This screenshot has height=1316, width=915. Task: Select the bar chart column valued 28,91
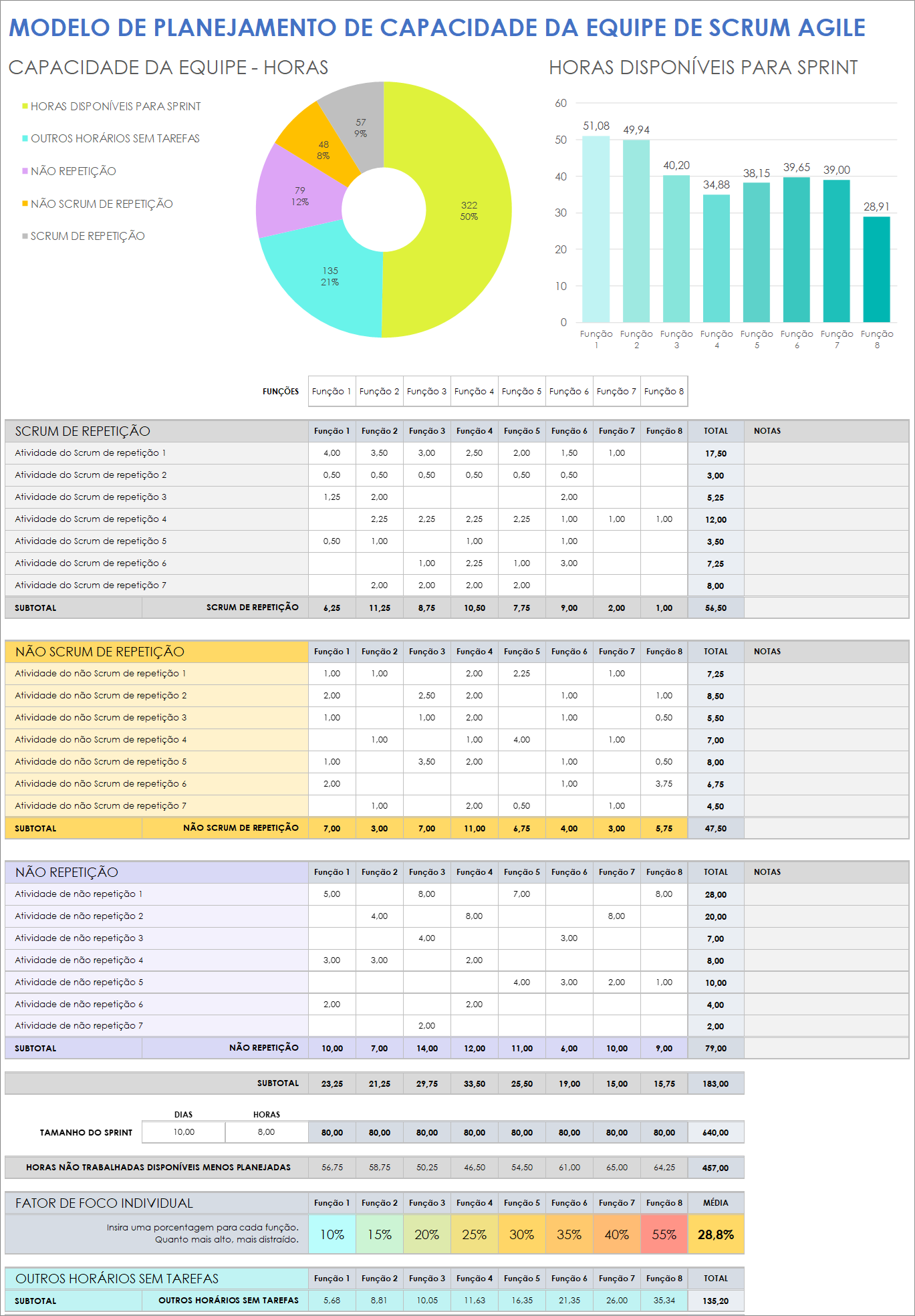click(877, 269)
